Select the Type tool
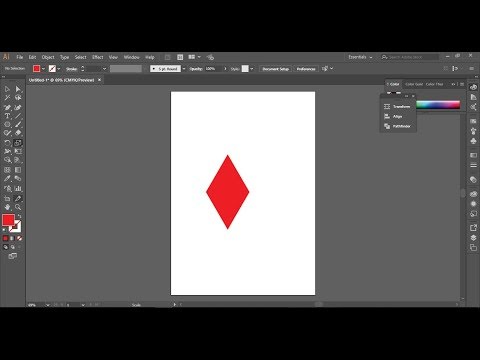Screen dimensions: 480x360 click(x=7, y=116)
